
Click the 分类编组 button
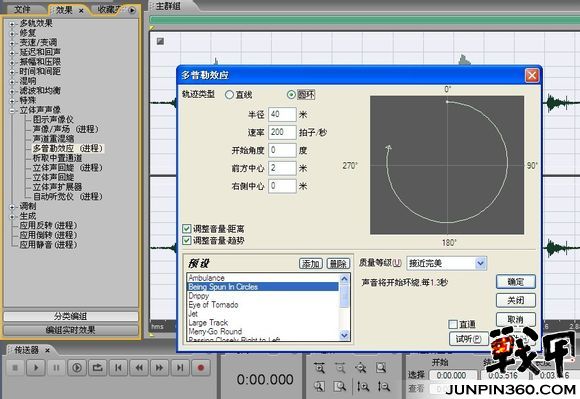point(70,317)
